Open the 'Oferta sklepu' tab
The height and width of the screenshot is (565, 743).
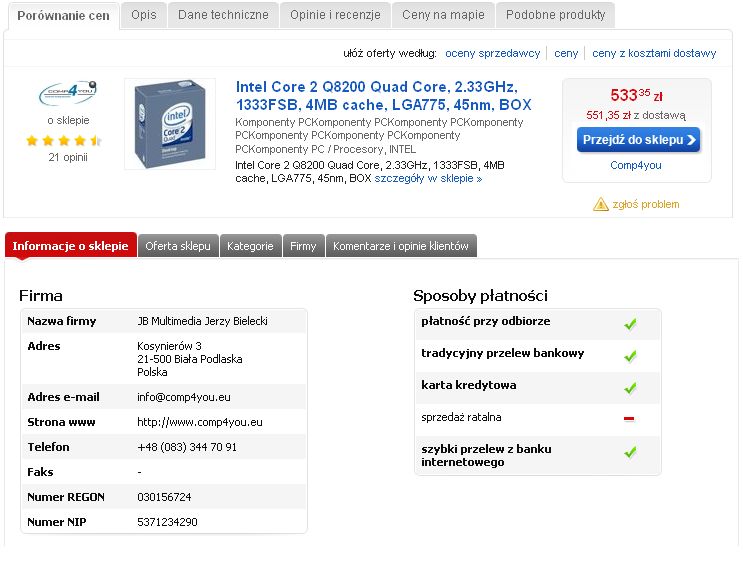coord(178,246)
